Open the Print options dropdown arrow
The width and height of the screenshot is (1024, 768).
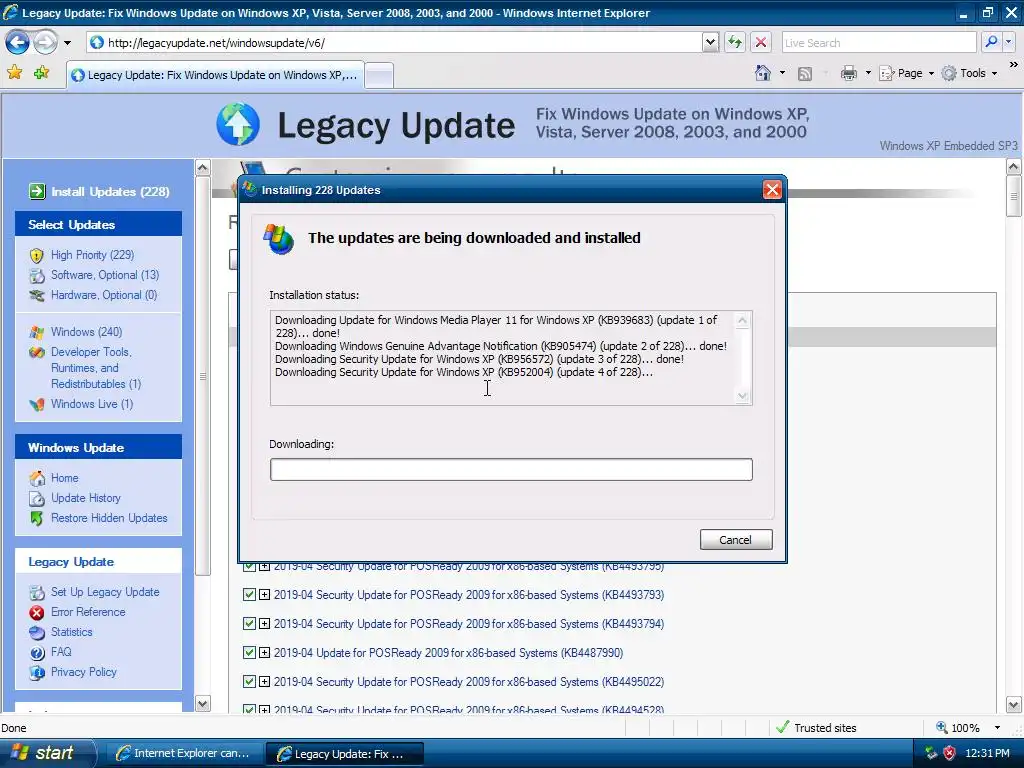pos(868,73)
